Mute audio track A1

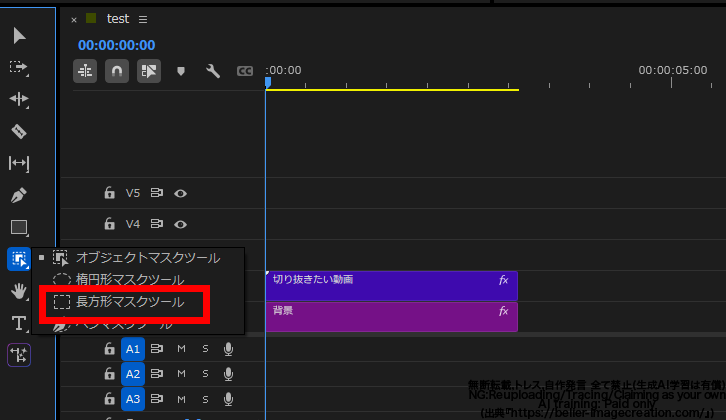pyautogui.click(x=182, y=349)
